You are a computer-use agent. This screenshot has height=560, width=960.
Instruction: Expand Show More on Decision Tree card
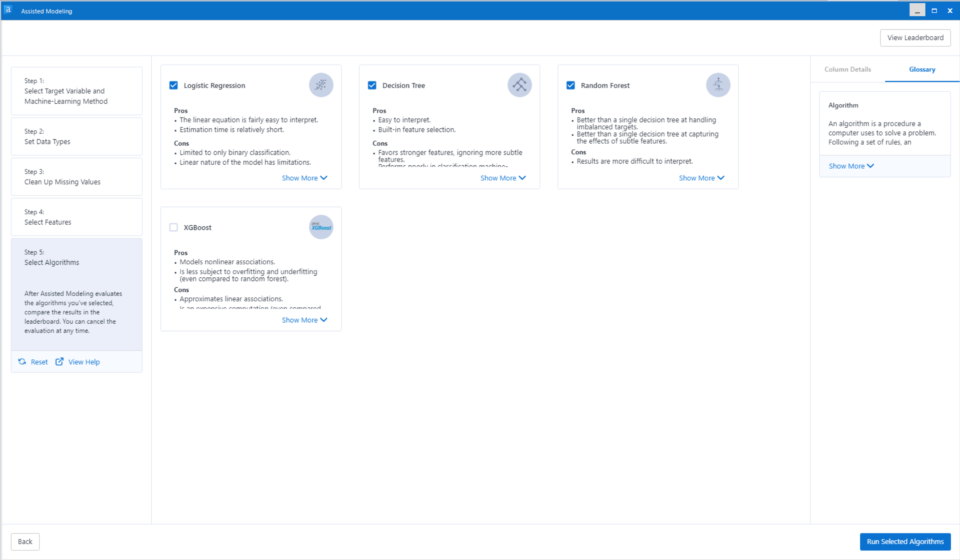(x=503, y=178)
